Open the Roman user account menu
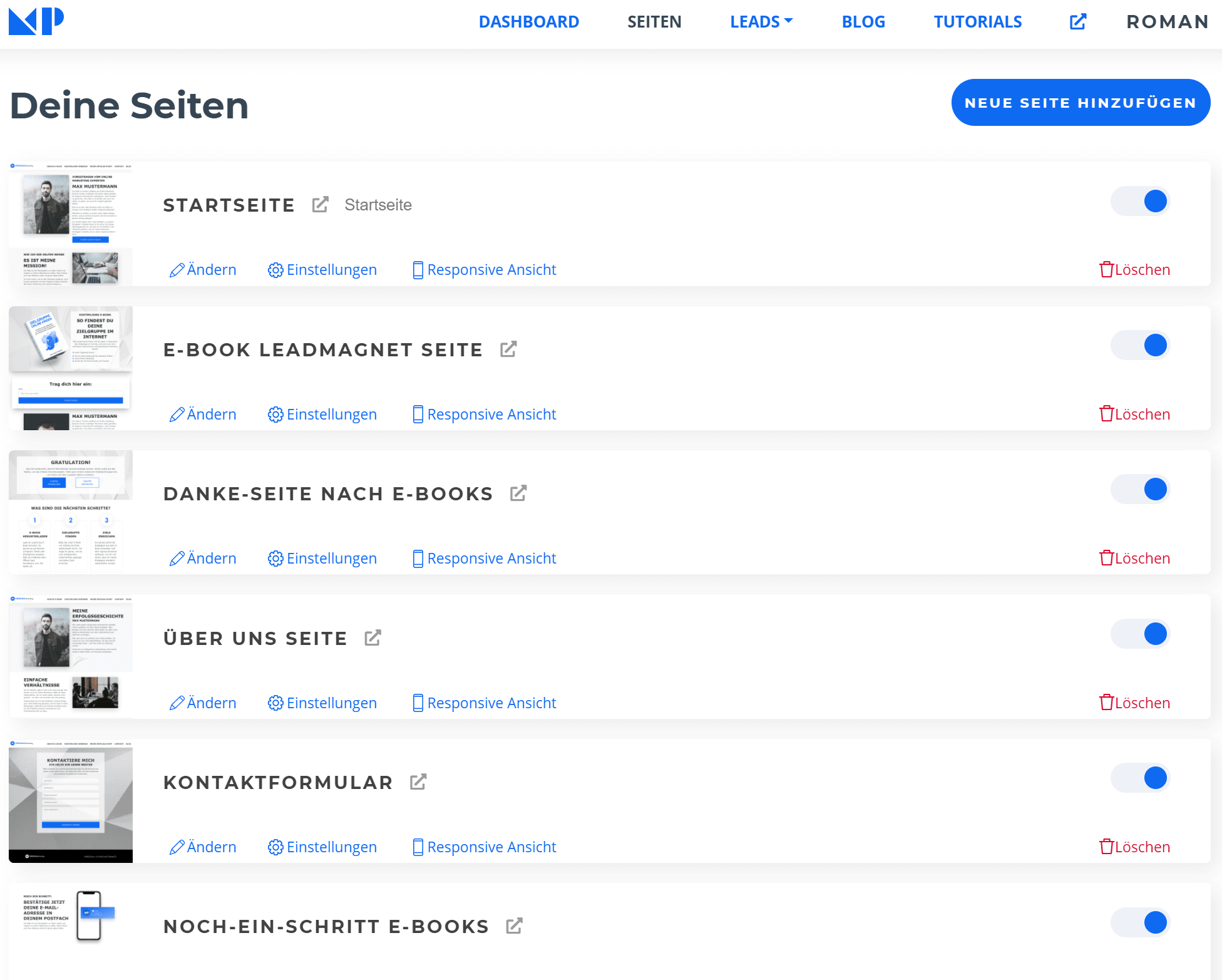This screenshot has height=980, width=1222. [1168, 22]
